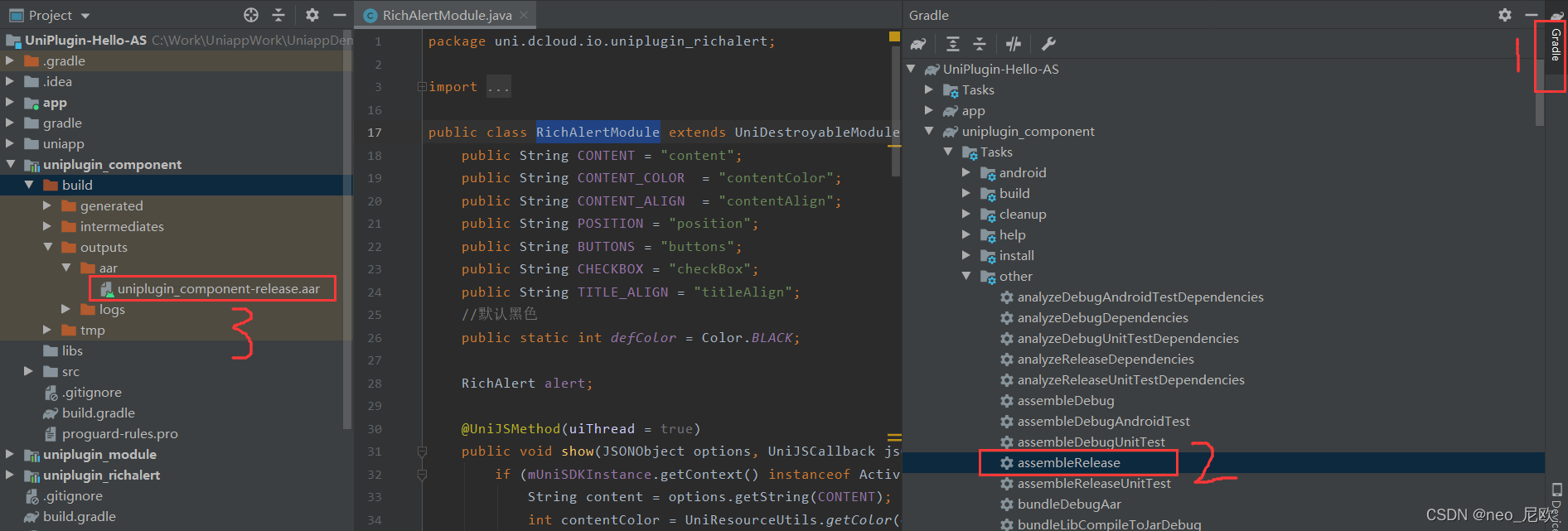
Task: Expand the uniplugin_richalert module folder
Action: (10, 475)
